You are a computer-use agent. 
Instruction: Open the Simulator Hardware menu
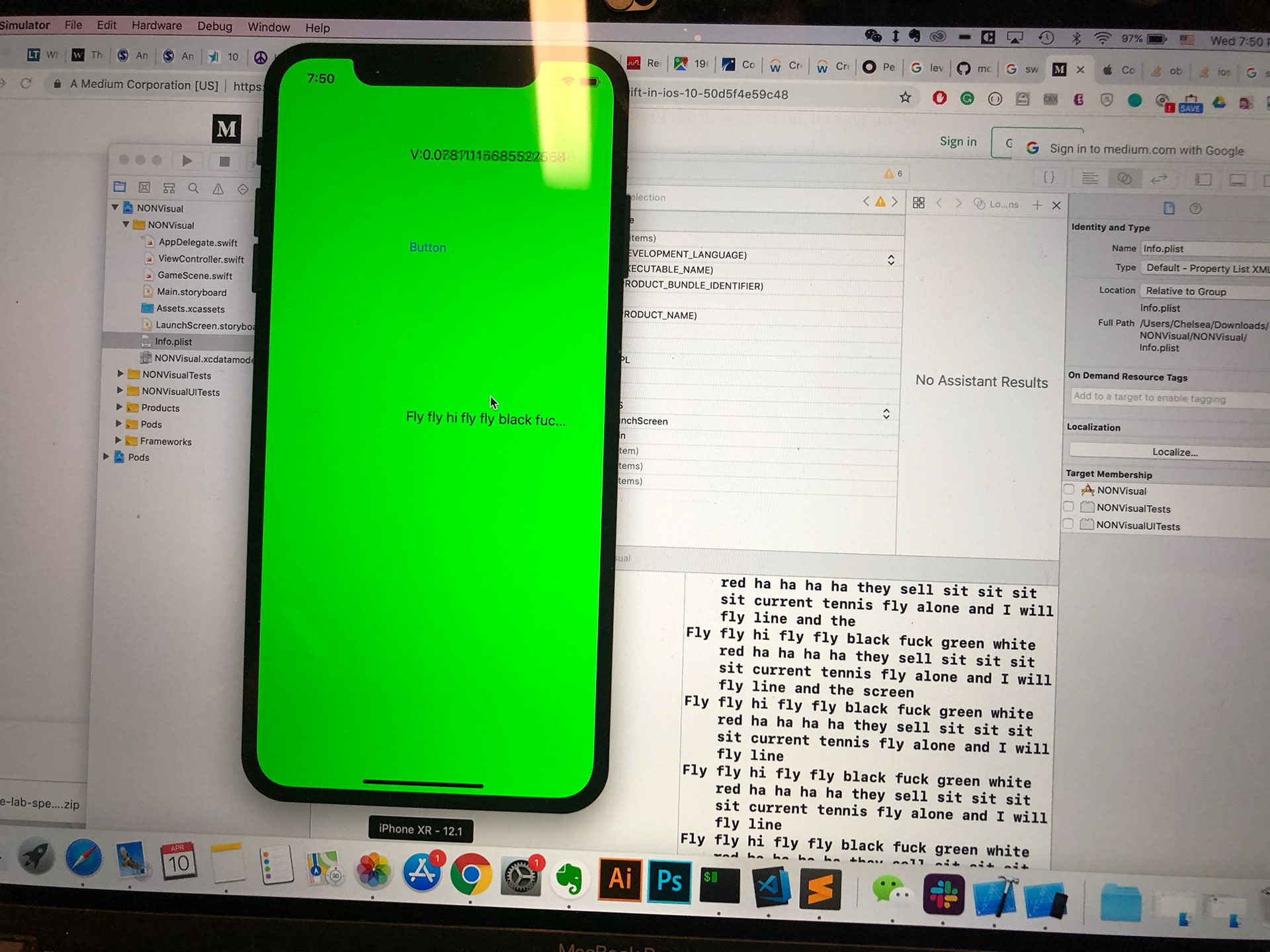(x=157, y=25)
